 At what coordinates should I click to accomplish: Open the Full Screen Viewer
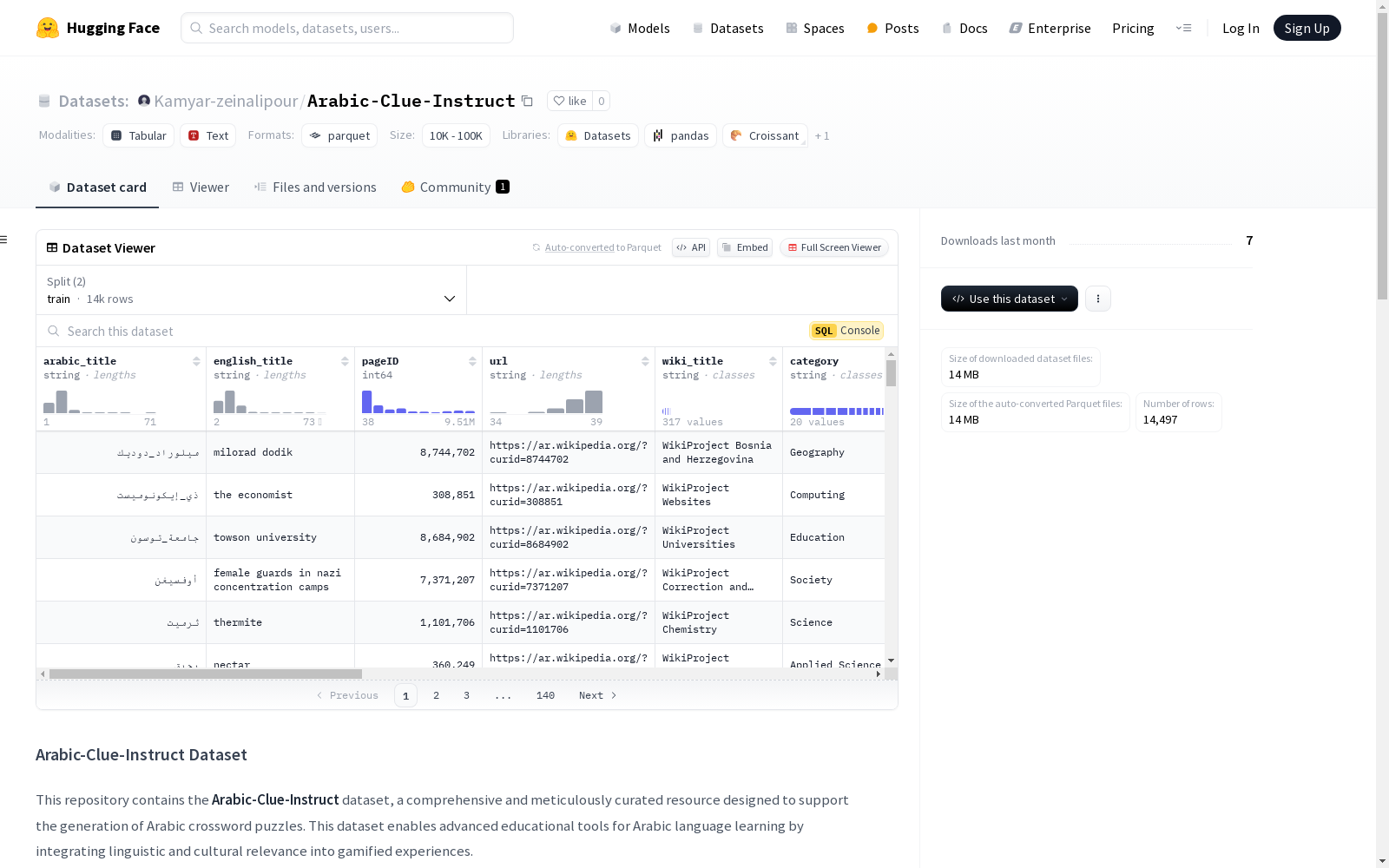(x=834, y=247)
